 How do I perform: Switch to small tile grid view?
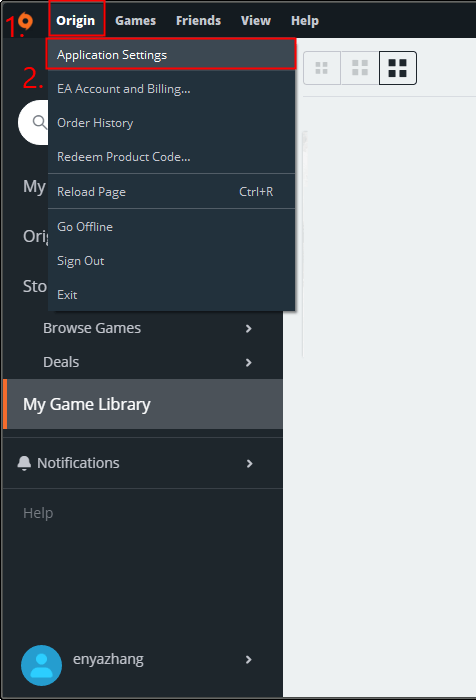coord(322,68)
